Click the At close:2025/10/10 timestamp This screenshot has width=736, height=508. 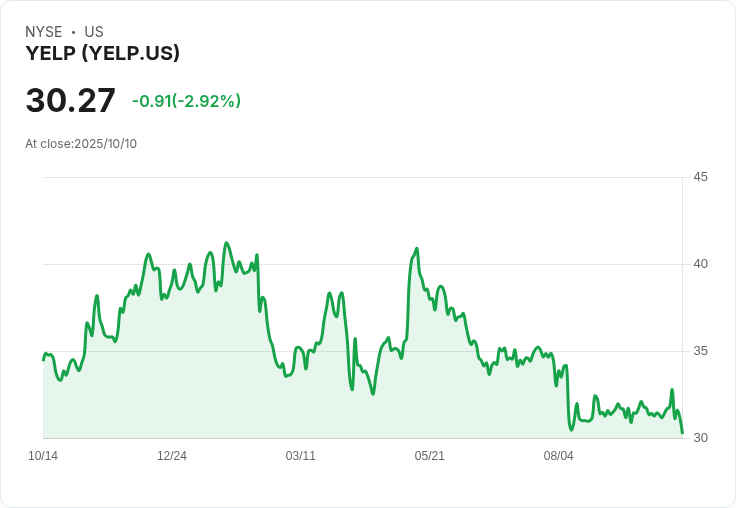click(x=81, y=144)
